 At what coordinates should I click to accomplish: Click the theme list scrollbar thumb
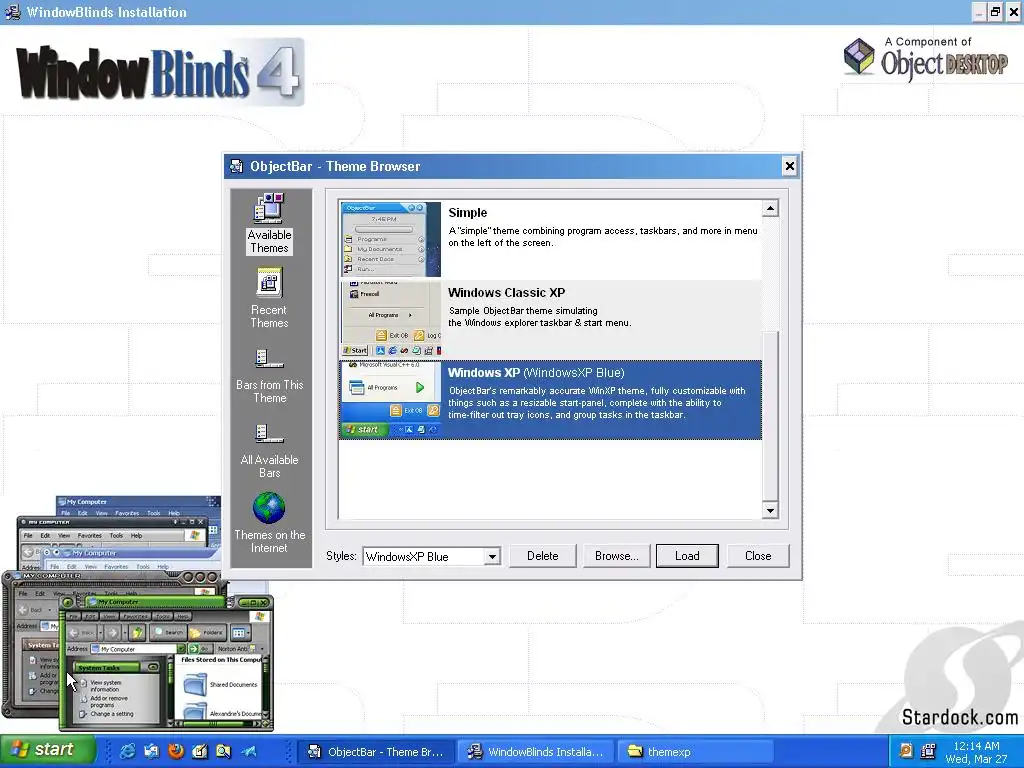[x=770, y=415]
